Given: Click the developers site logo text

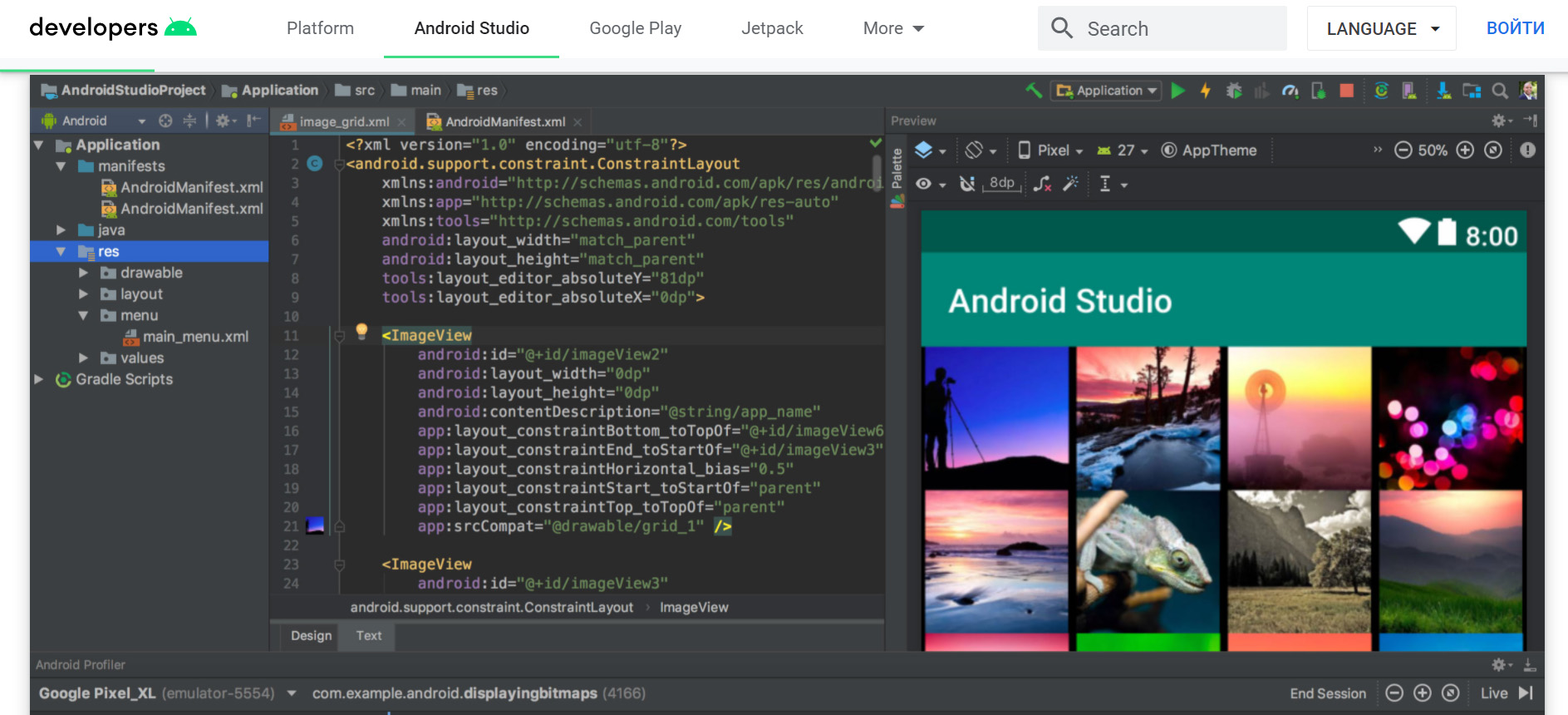Looking at the screenshot, I should [94, 27].
